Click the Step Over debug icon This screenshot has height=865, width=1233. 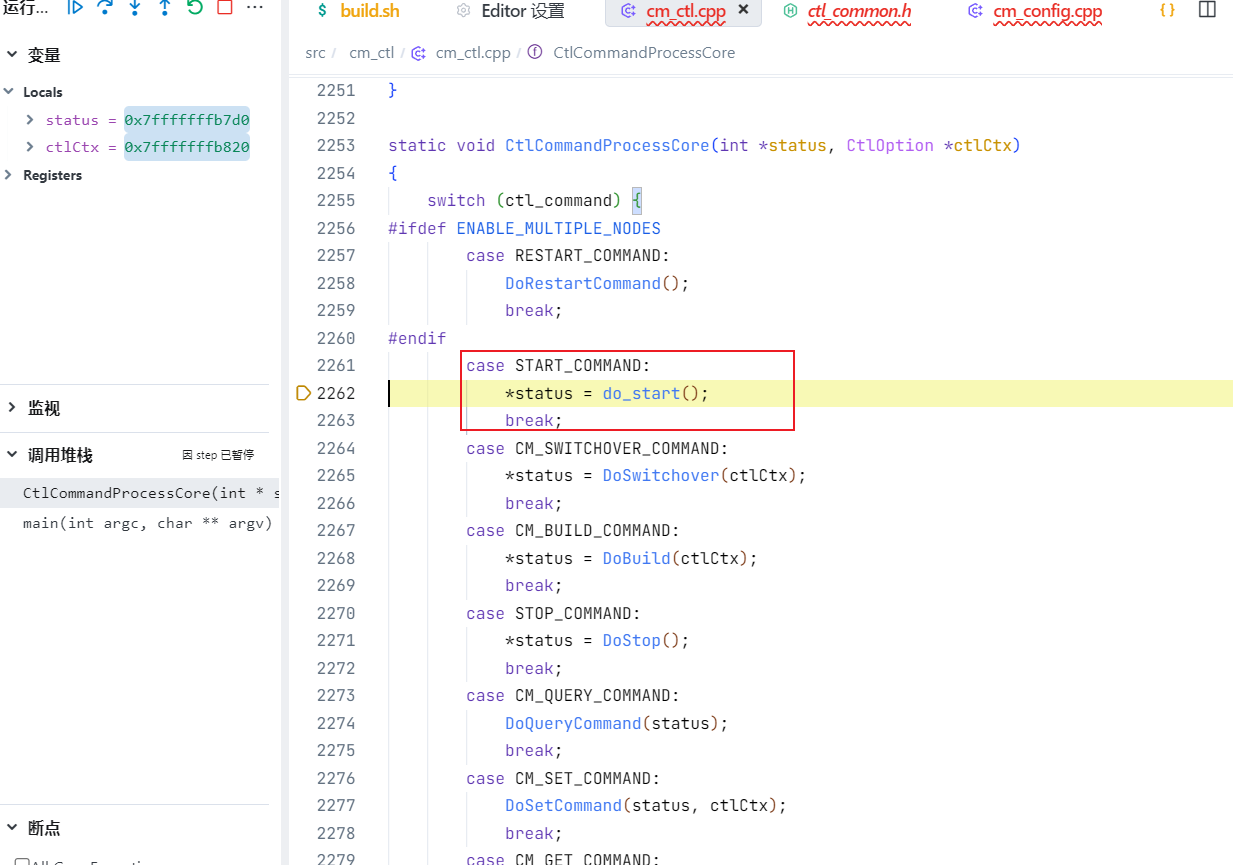(x=105, y=7)
